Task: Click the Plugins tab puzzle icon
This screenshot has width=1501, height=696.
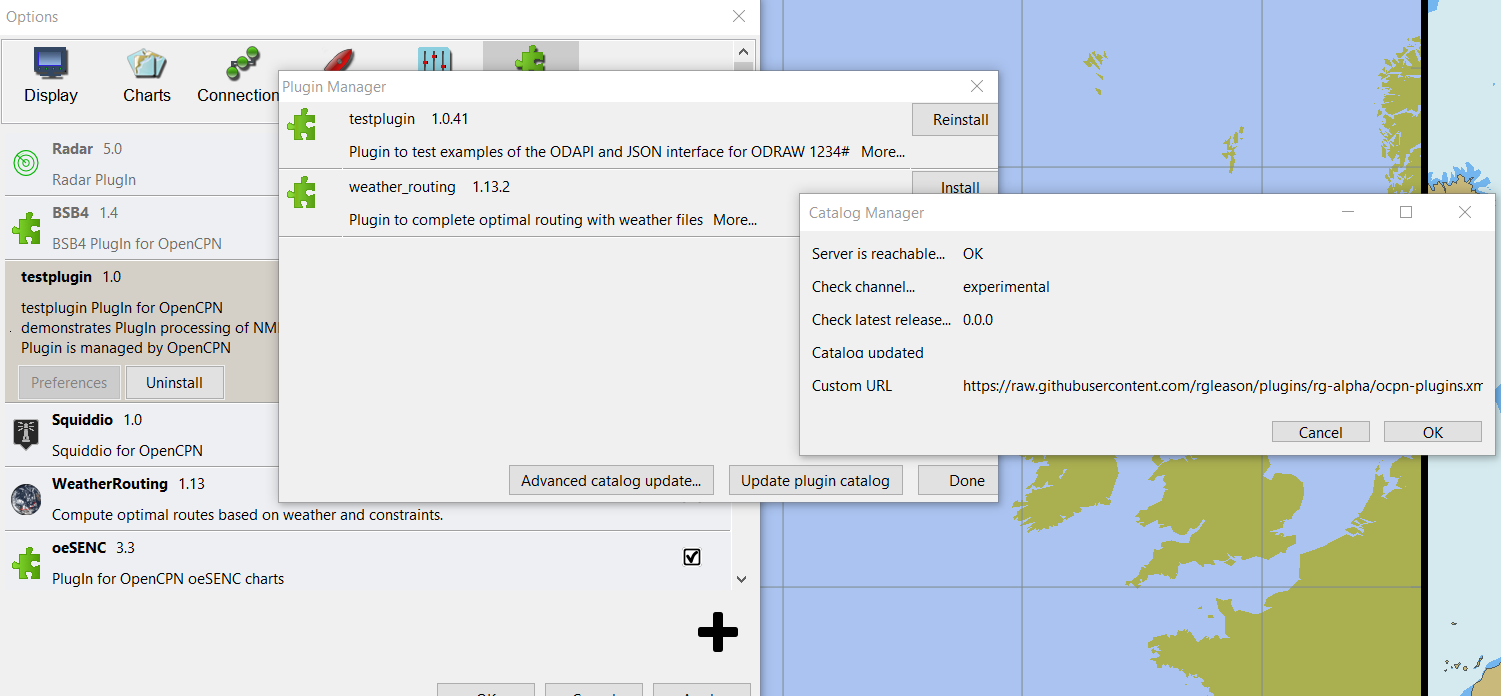Action: 530,59
